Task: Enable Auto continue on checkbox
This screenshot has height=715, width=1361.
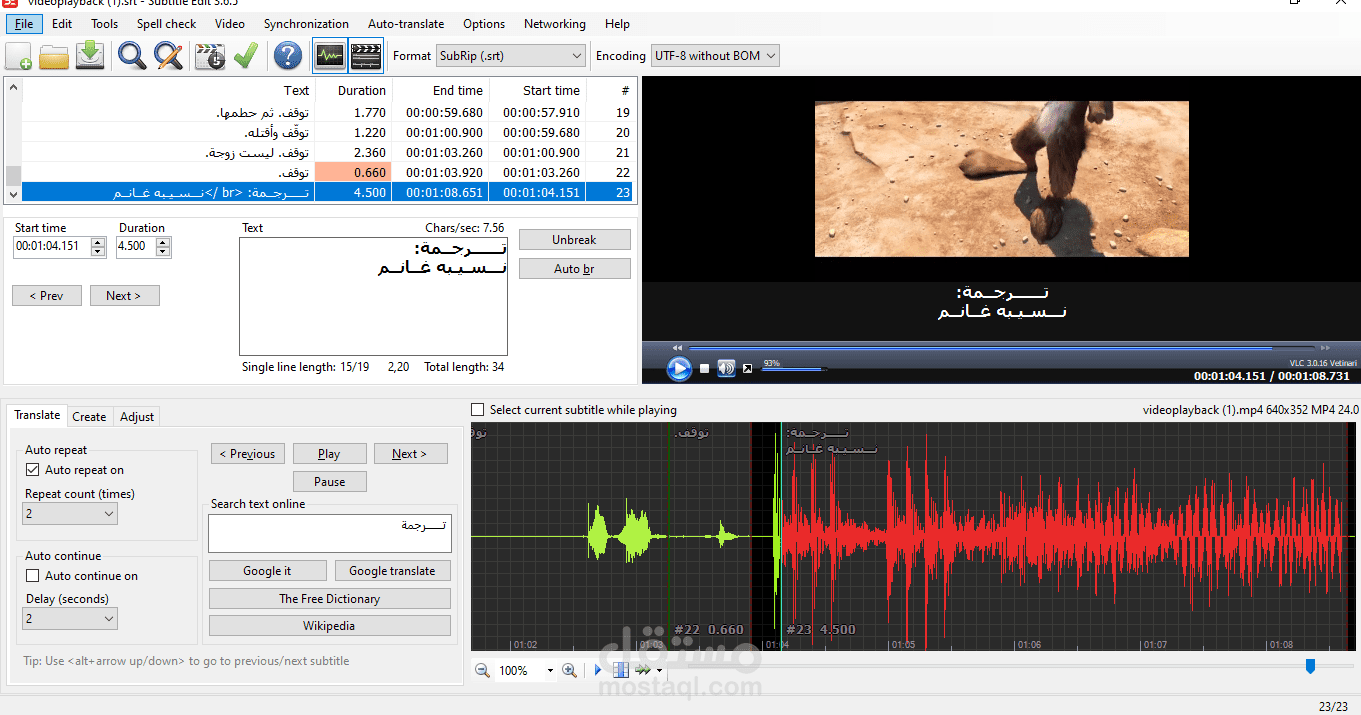Action: [x=32, y=576]
